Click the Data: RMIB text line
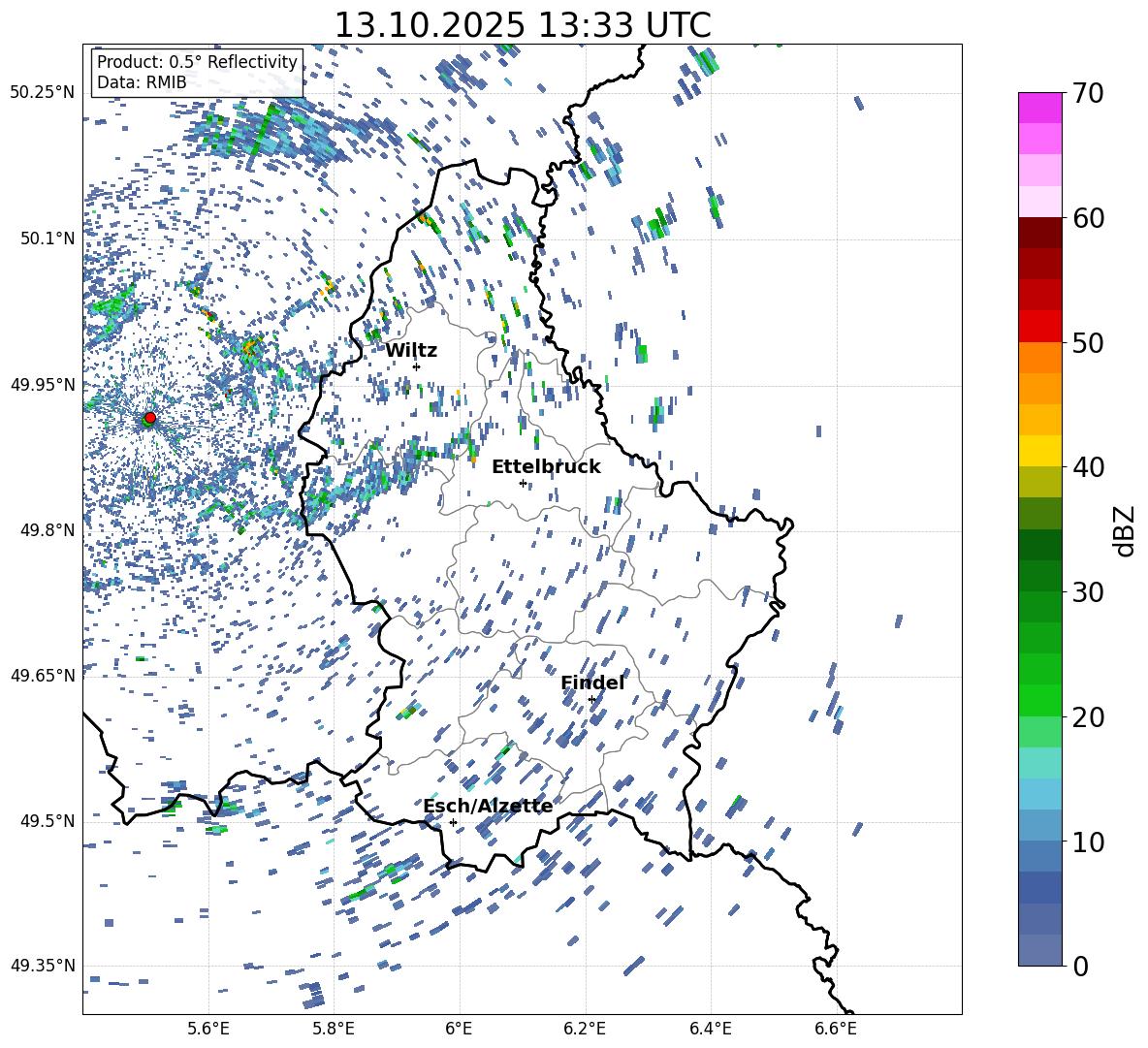The image size is (1148, 1048). 142,82
